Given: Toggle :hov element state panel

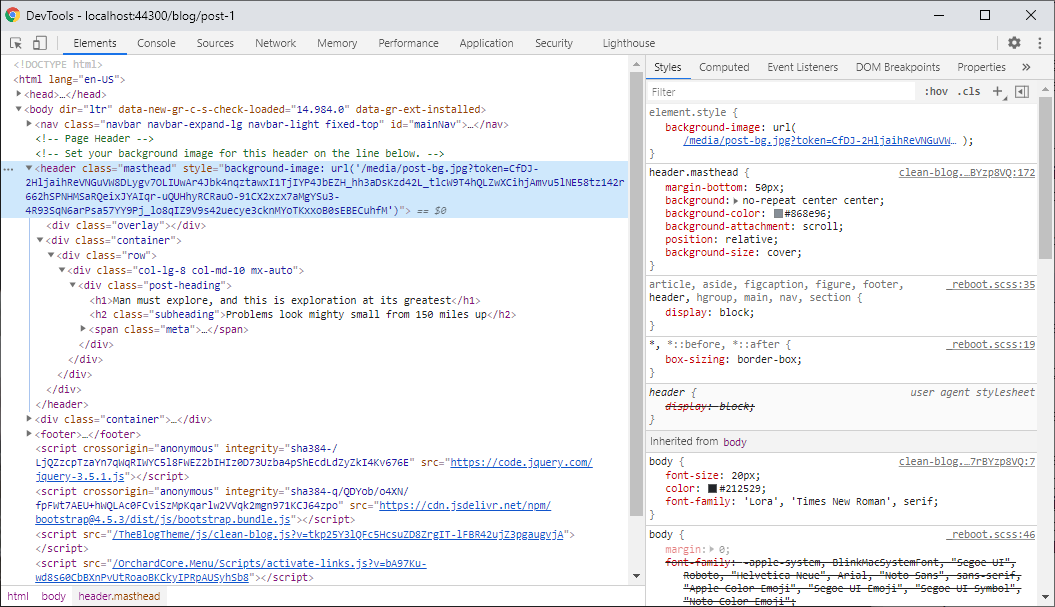Looking at the screenshot, I should coord(936,92).
